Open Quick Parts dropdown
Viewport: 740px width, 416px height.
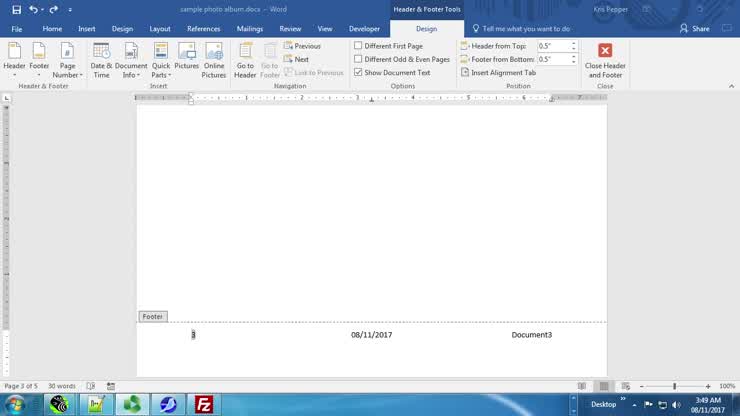point(161,60)
